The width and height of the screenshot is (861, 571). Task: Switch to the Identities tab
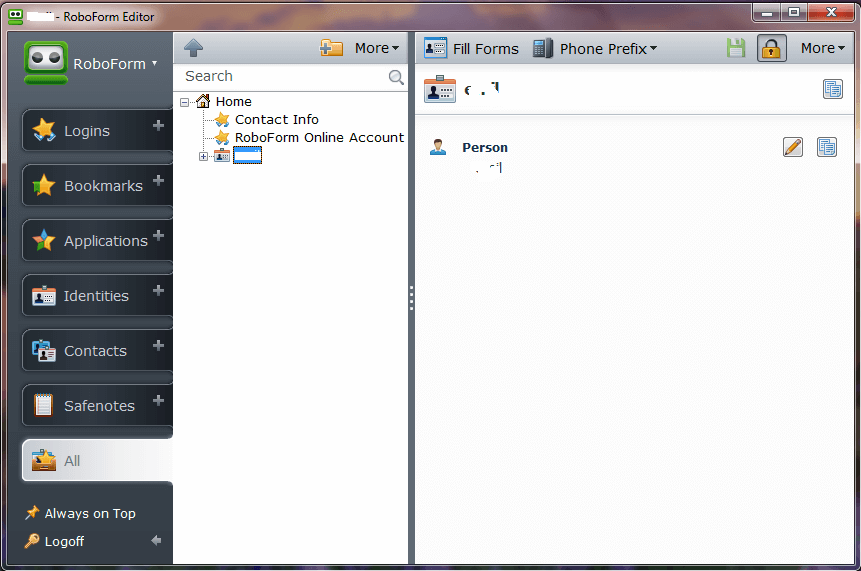(x=96, y=296)
